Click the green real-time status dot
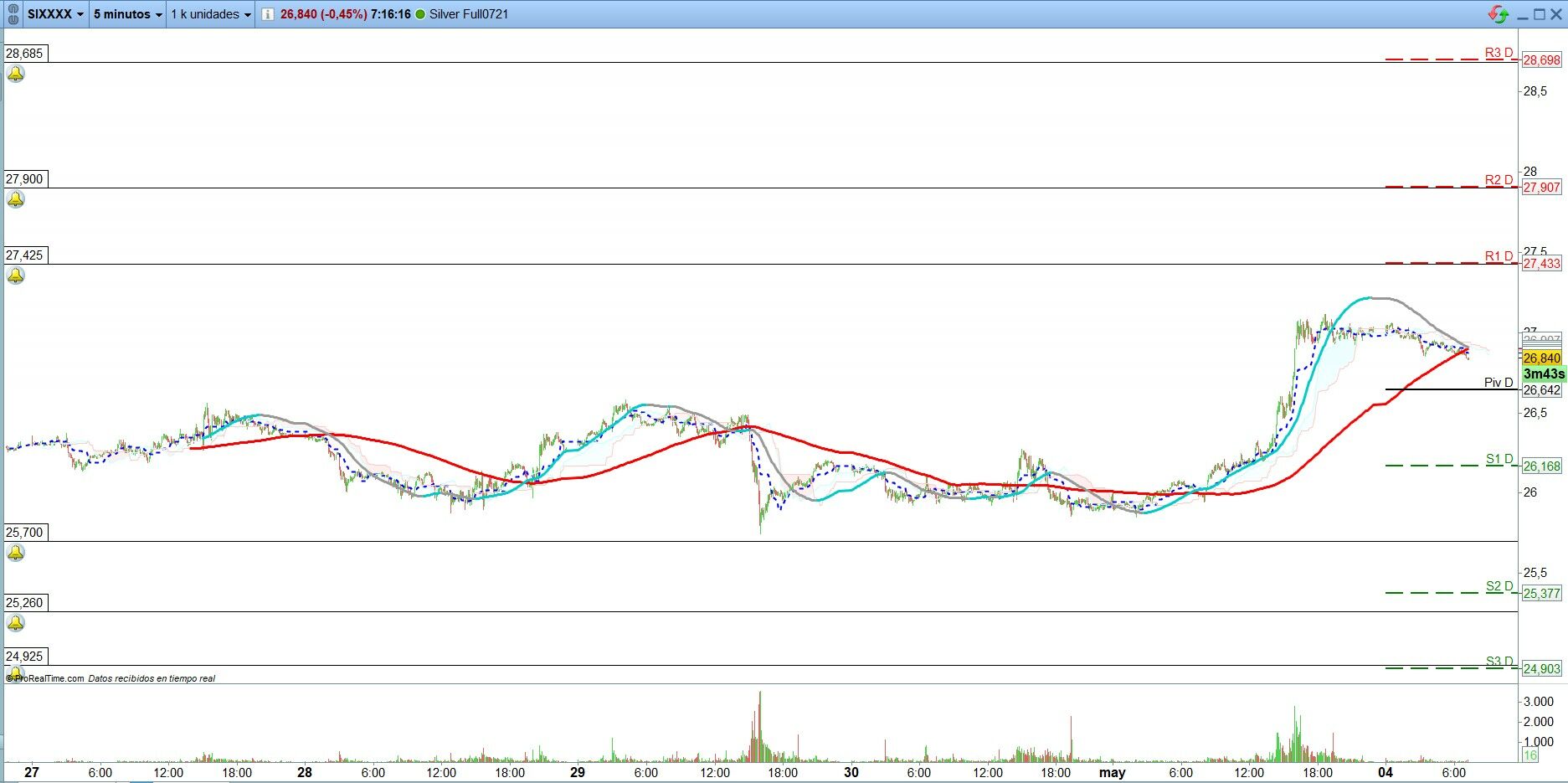 (420, 14)
